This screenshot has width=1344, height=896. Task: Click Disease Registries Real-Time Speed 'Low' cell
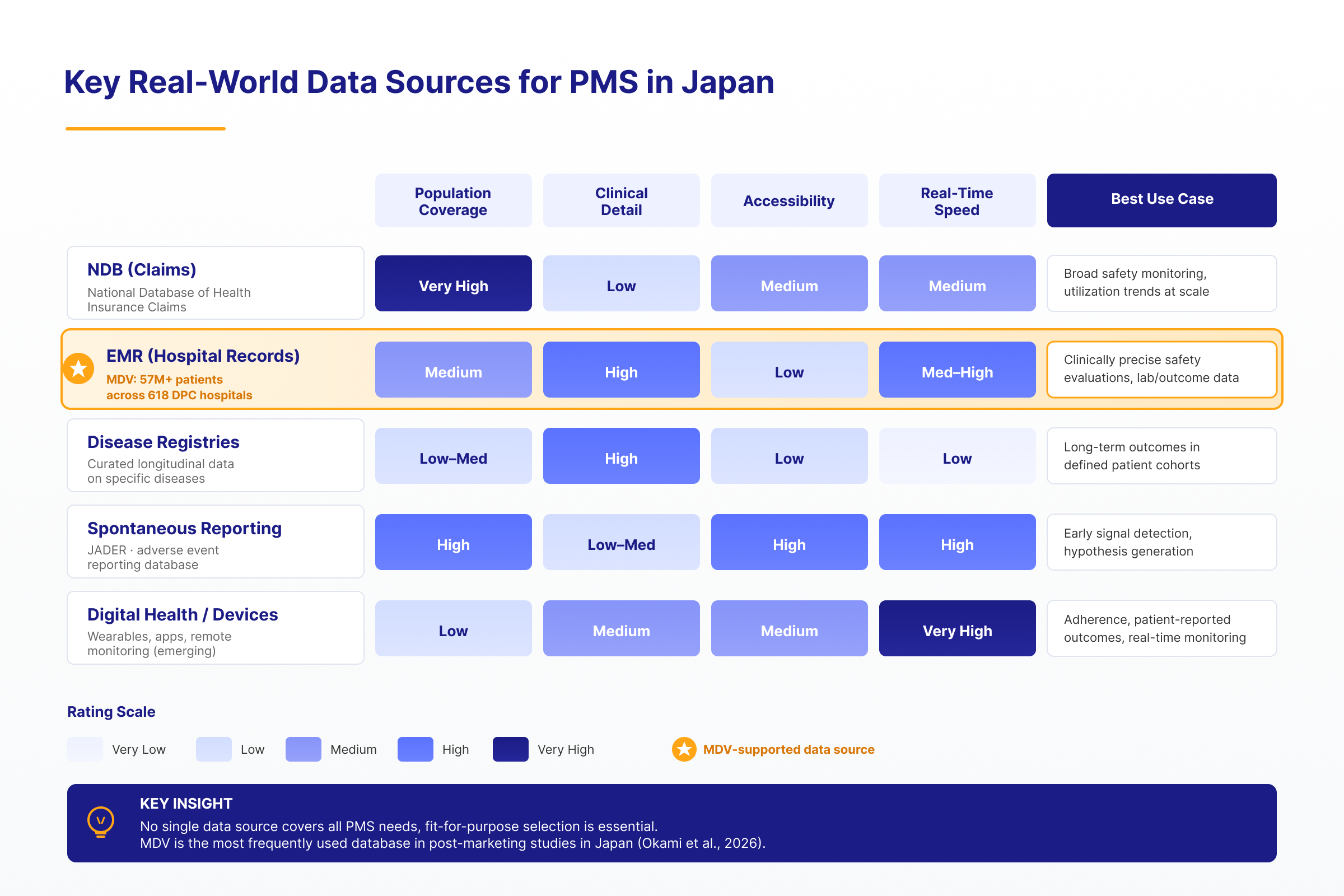(x=957, y=456)
